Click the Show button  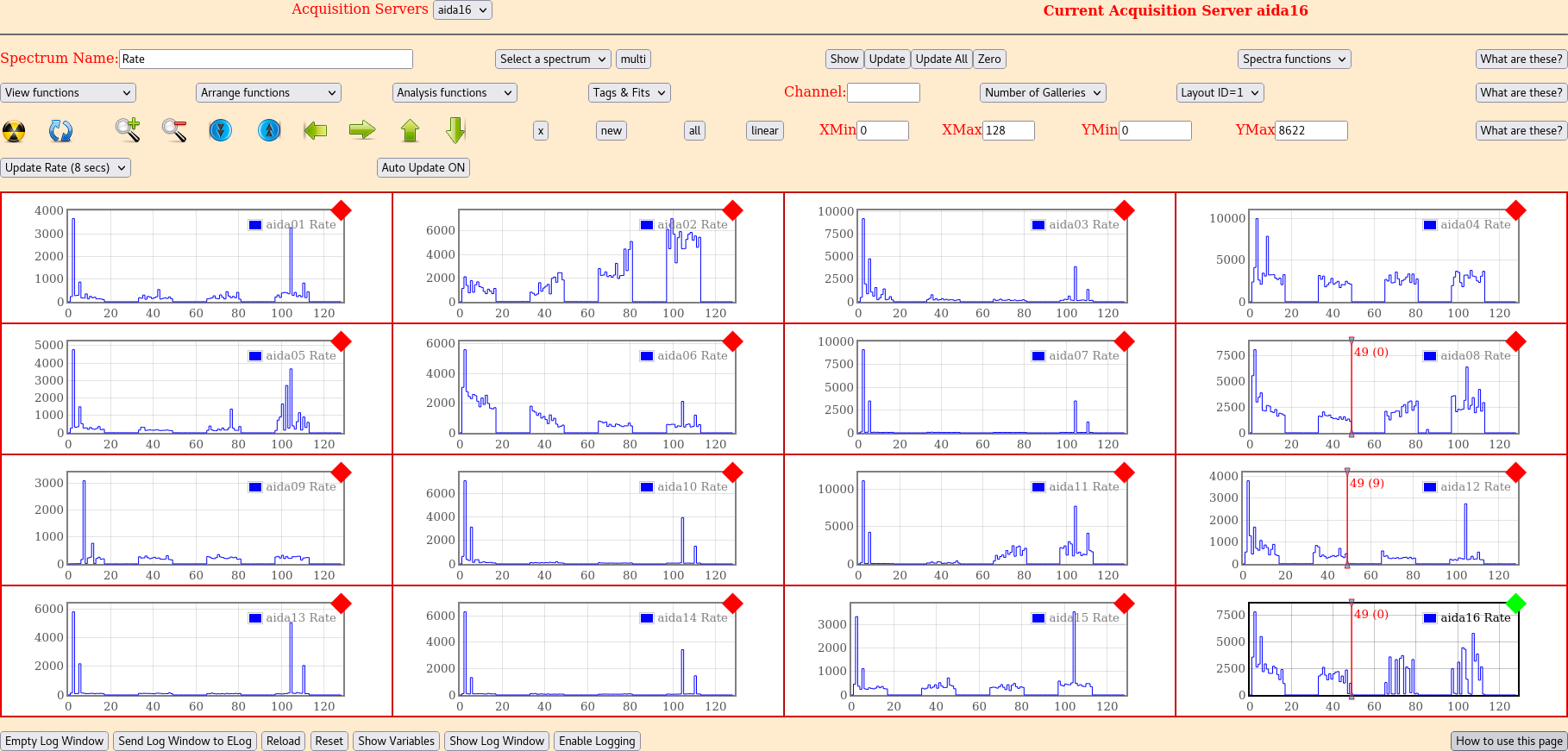[x=844, y=59]
